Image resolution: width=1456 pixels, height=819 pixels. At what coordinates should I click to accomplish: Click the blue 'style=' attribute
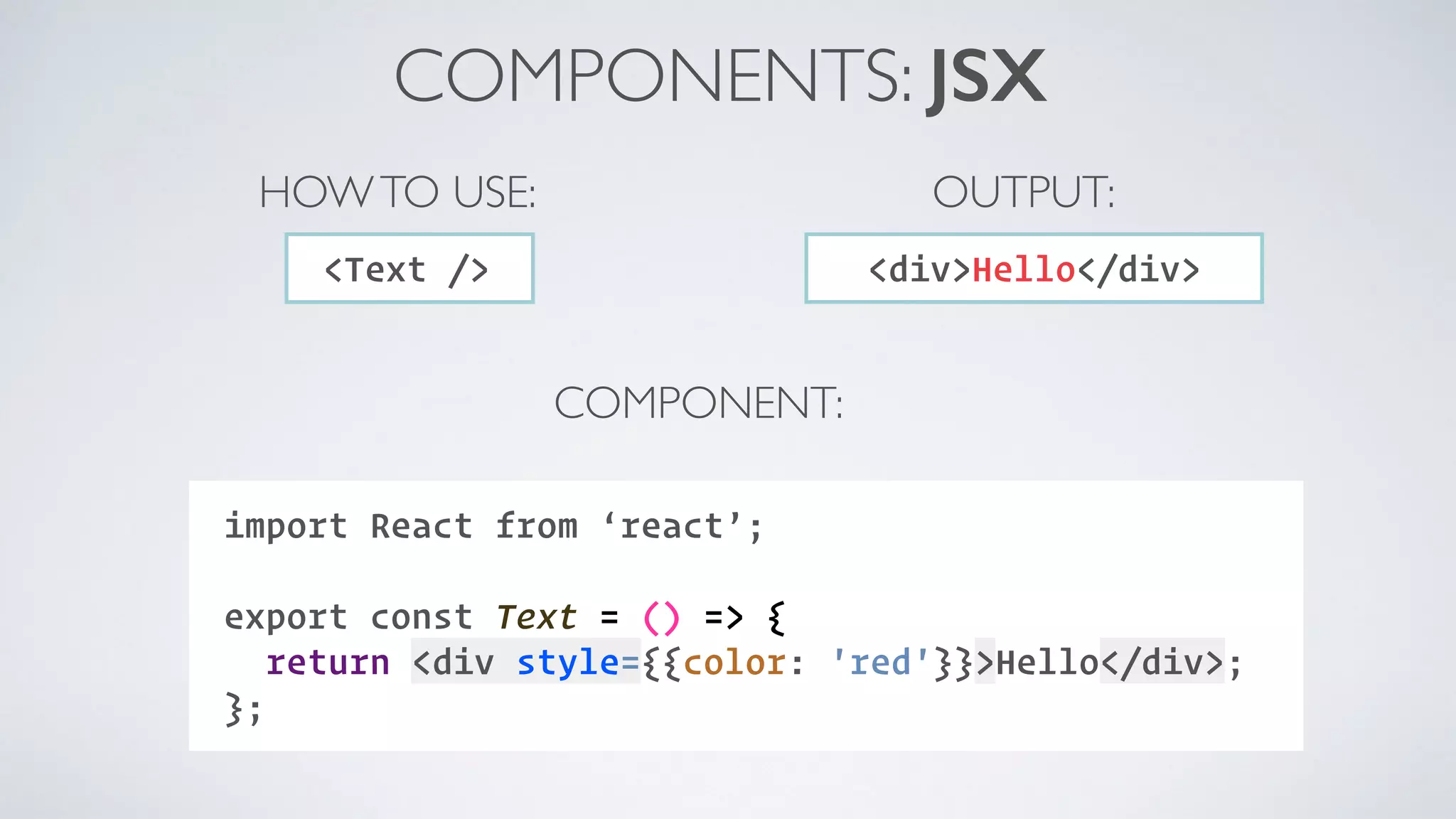(x=578, y=663)
